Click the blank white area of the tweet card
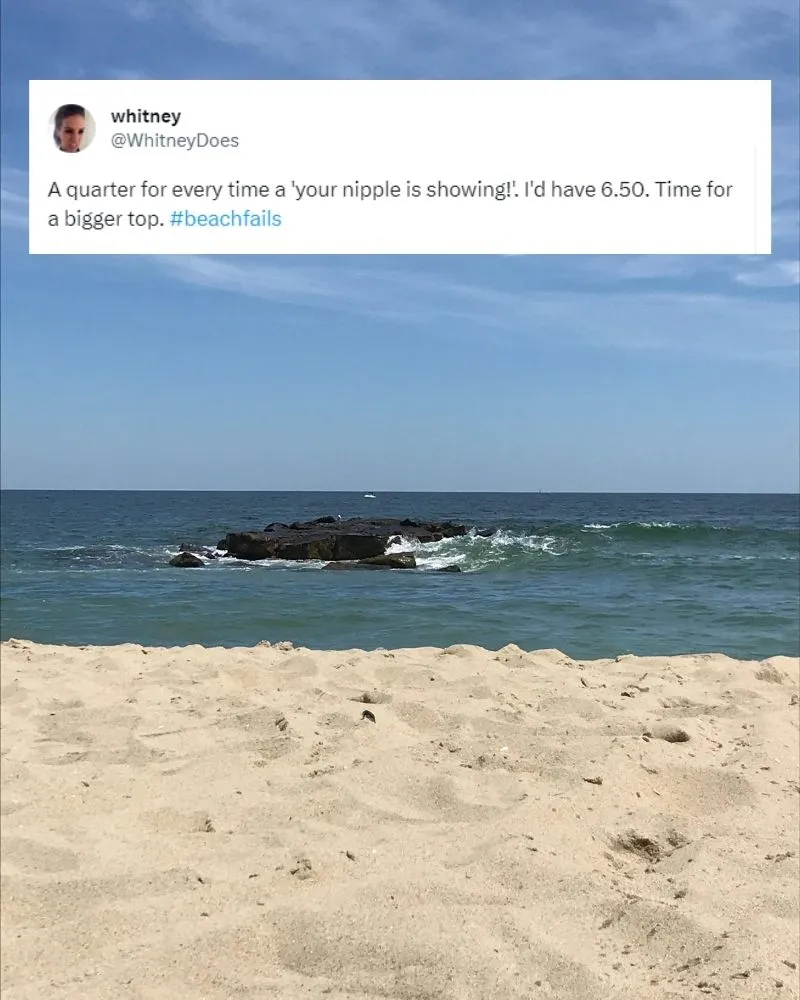The width and height of the screenshot is (800, 1000). [510, 128]
